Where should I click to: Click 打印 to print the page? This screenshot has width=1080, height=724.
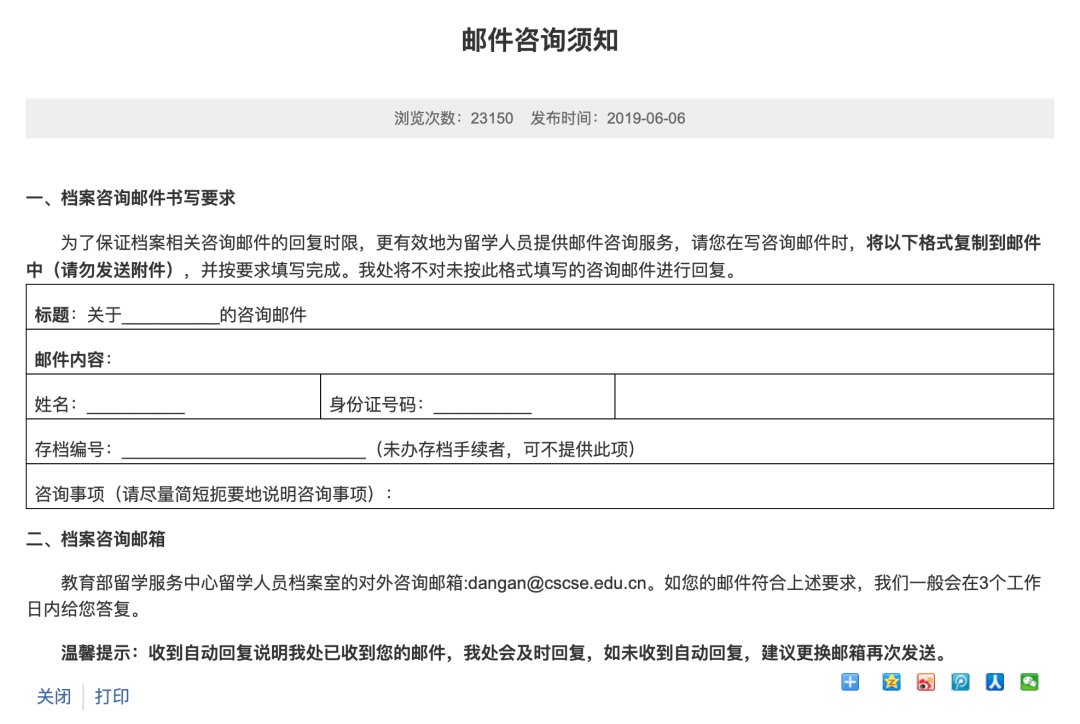111,696
